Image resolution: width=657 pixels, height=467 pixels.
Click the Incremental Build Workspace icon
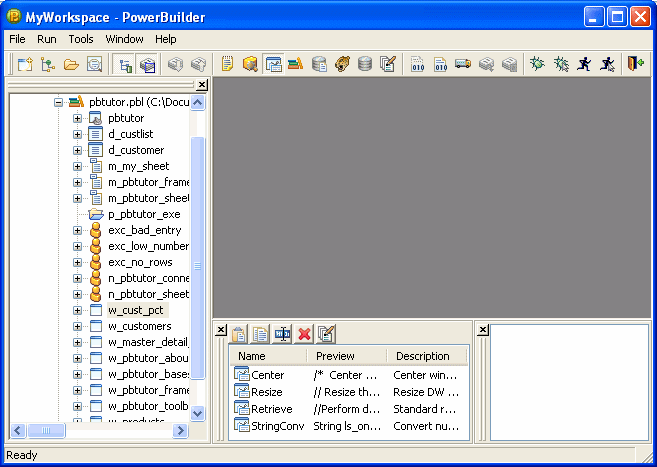(x=418, y=64)
